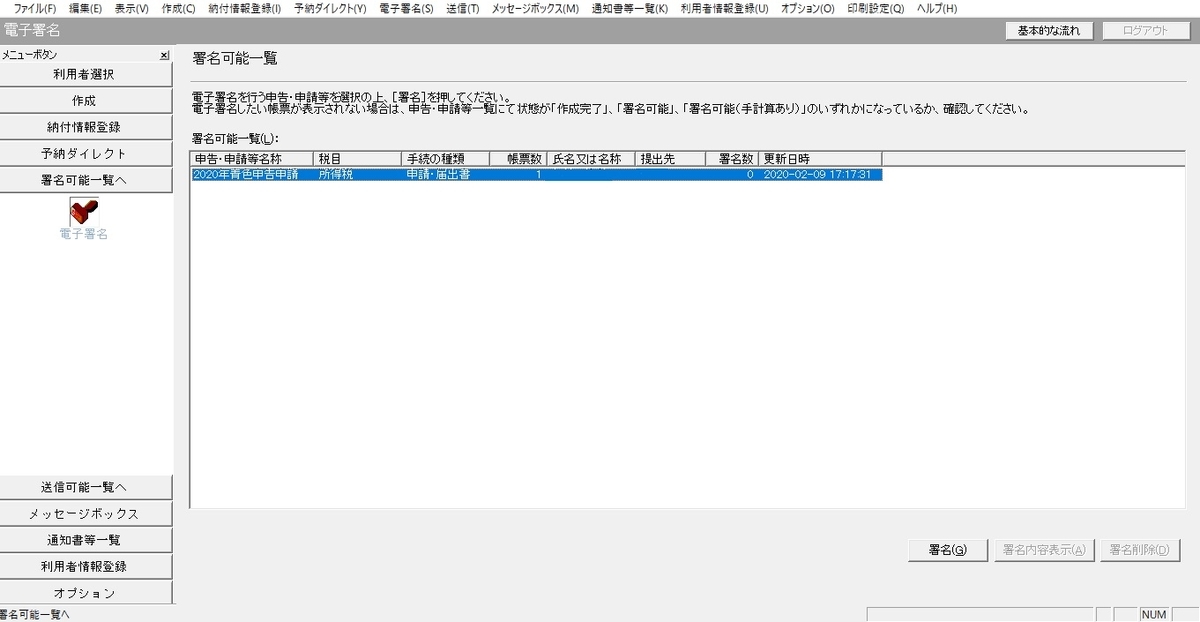Sort by 手続の種類 column header

(x=446, y=159)
